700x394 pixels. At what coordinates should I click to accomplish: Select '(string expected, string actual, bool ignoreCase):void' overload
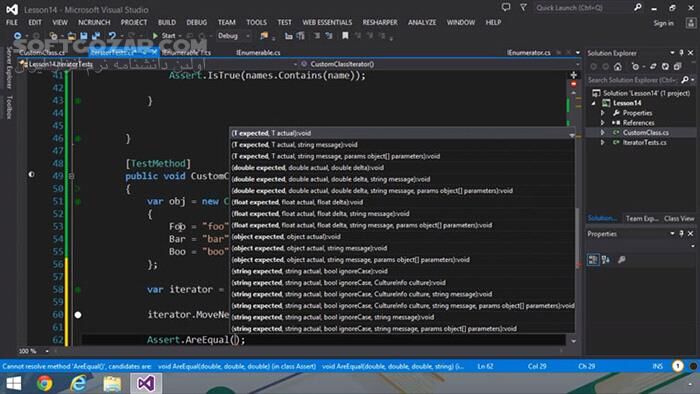pyautogui.click(x=402, y=271)
